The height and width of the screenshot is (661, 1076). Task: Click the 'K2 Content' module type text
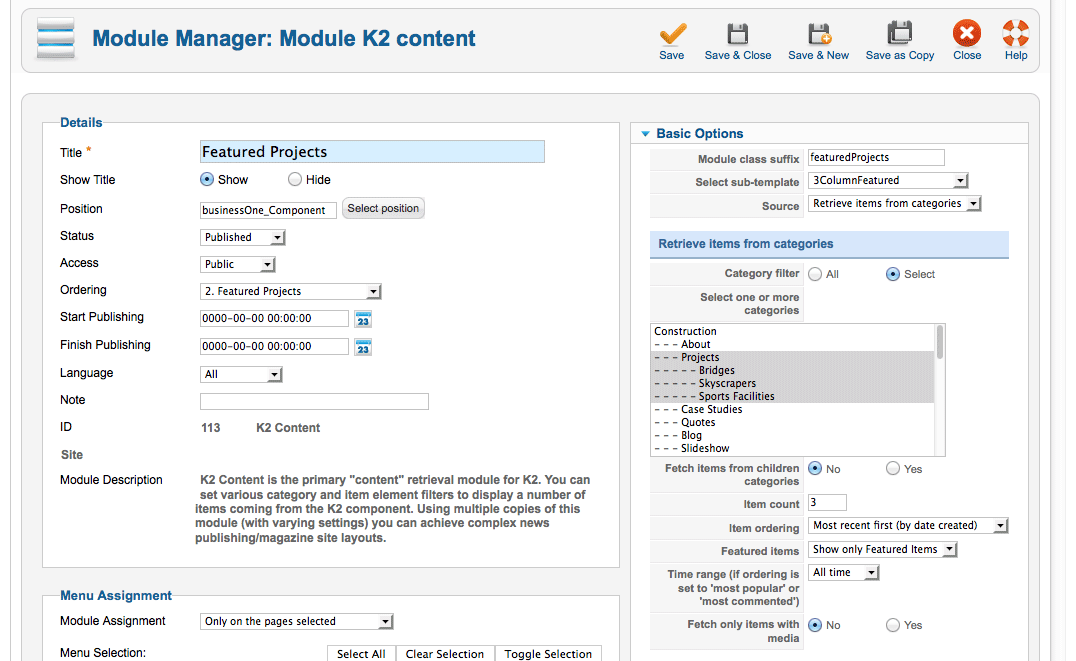[x=288, y=428]
